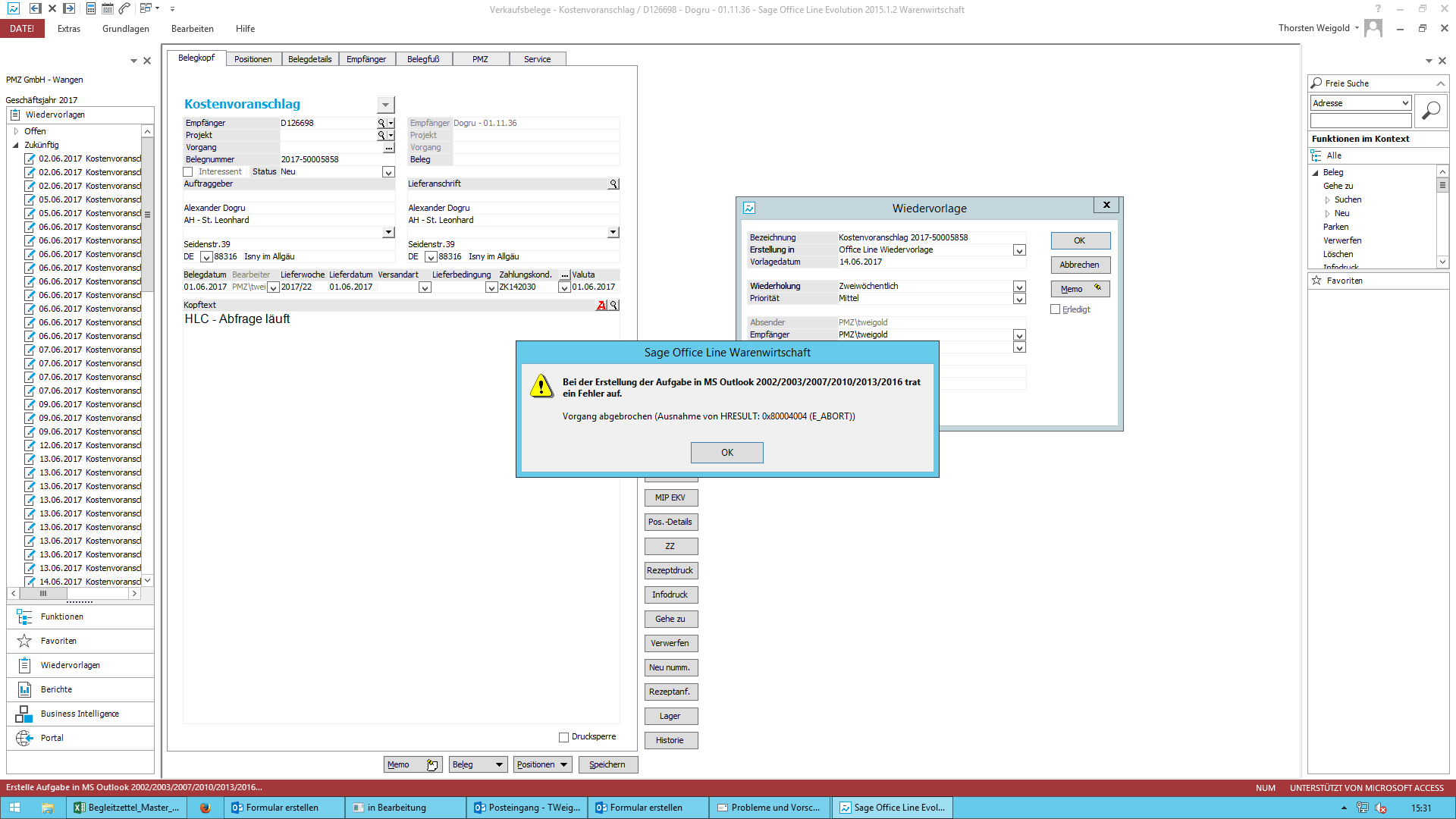The image size is (1456, 819).
Task: Switch to the Firefox taskbar icon
Action: [205, 808]
